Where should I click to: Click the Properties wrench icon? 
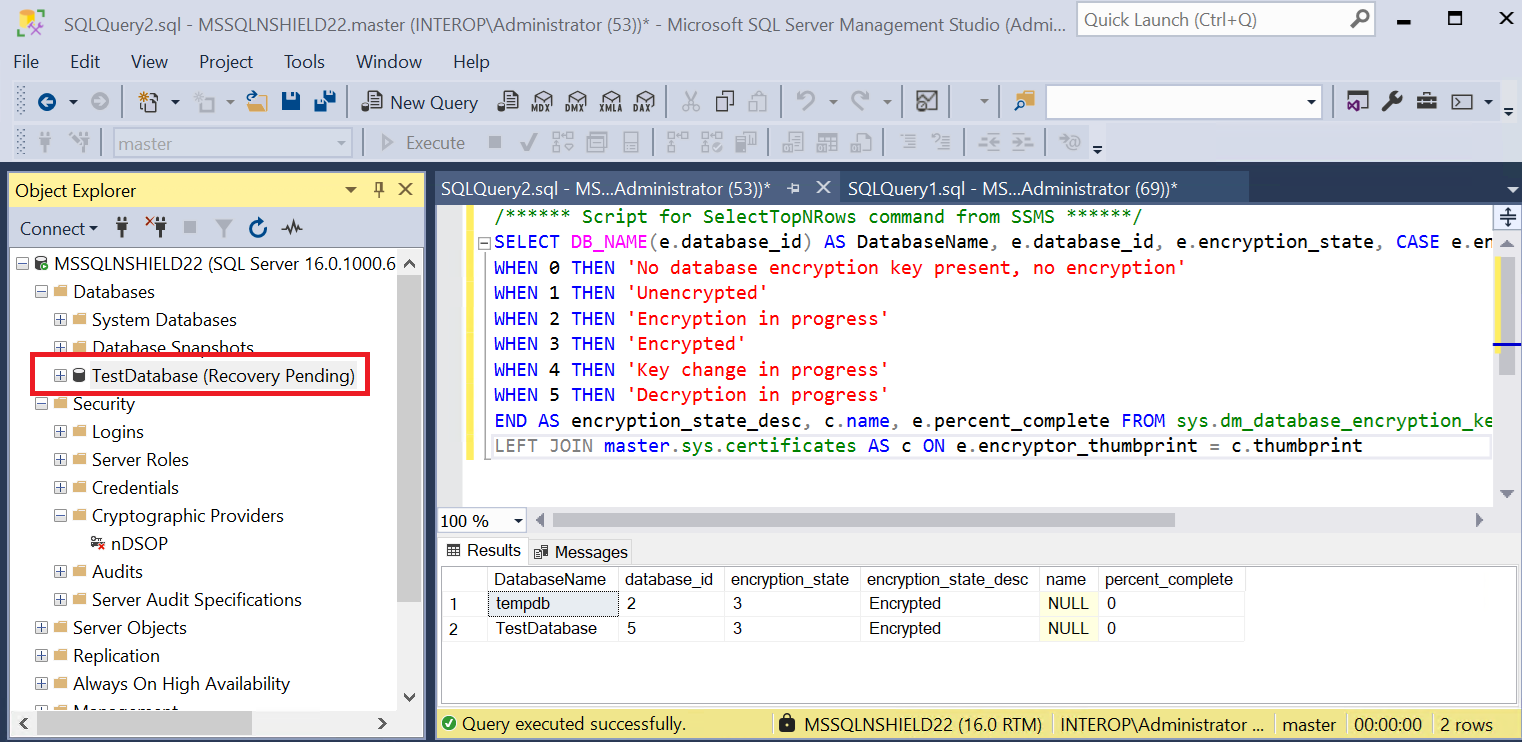pyautogui.click(x=1391, y=102)
